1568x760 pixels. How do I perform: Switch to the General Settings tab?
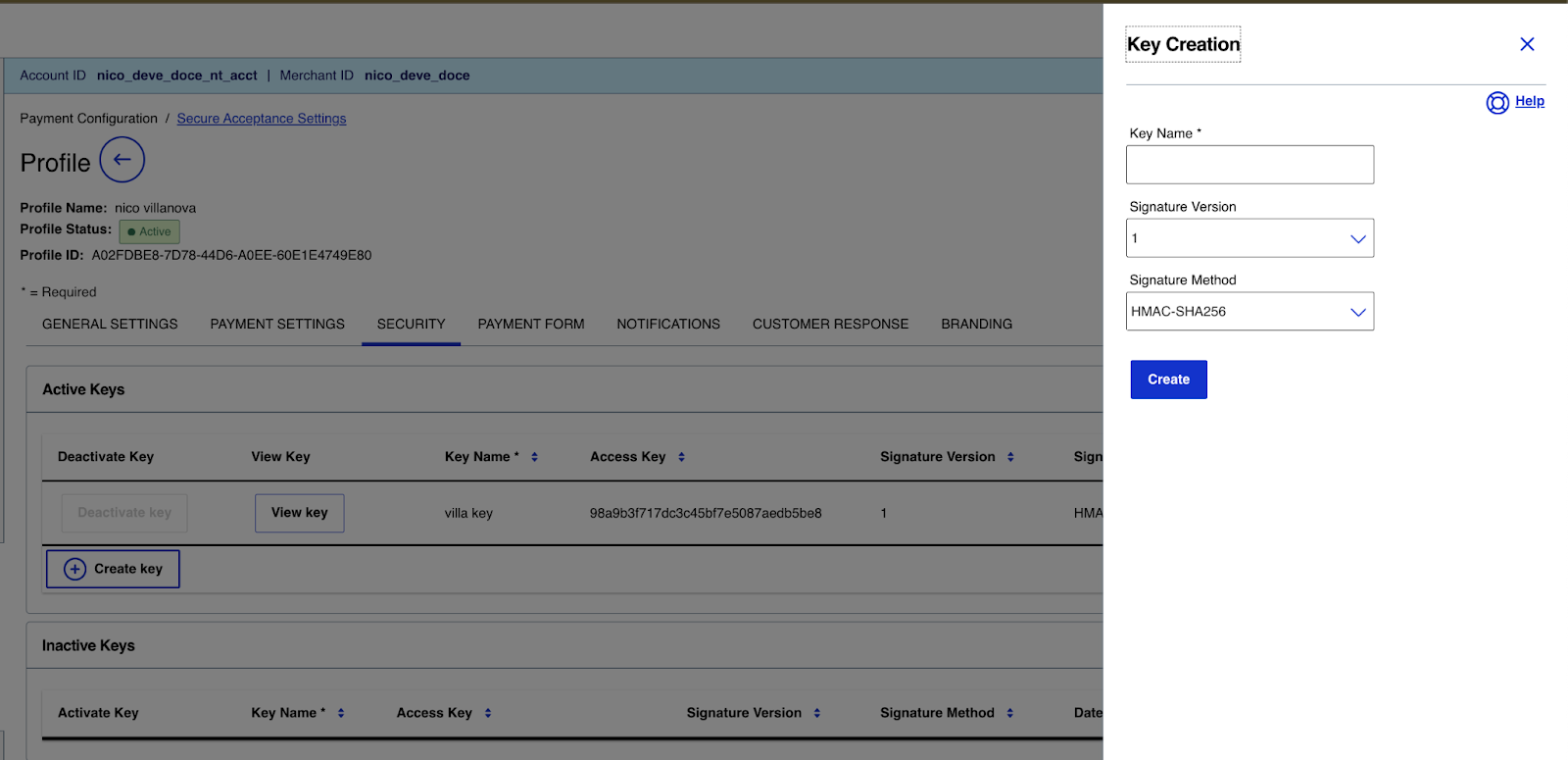tap(110, 324)
